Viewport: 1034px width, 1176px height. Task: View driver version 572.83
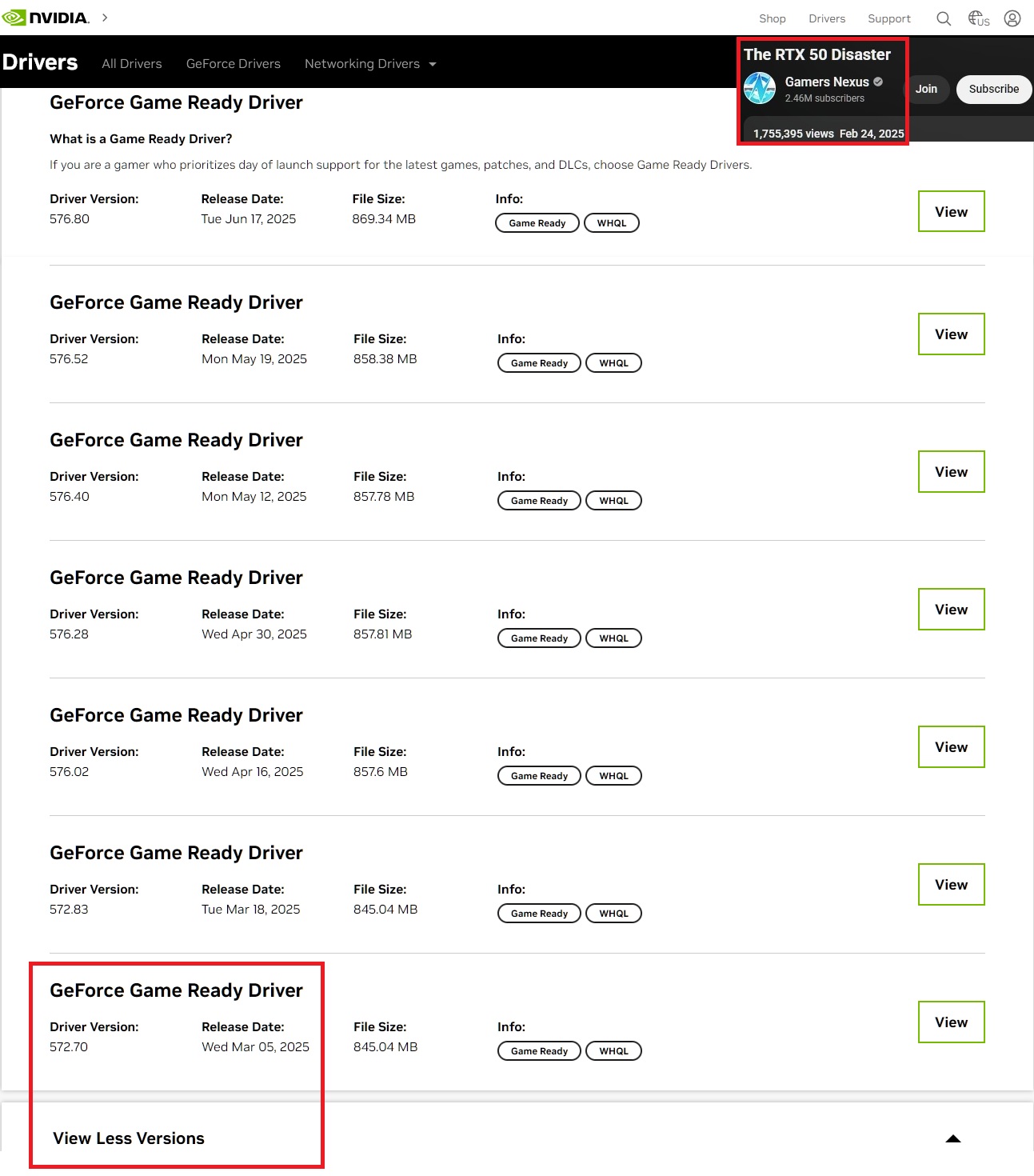click(x=952, y=884)
